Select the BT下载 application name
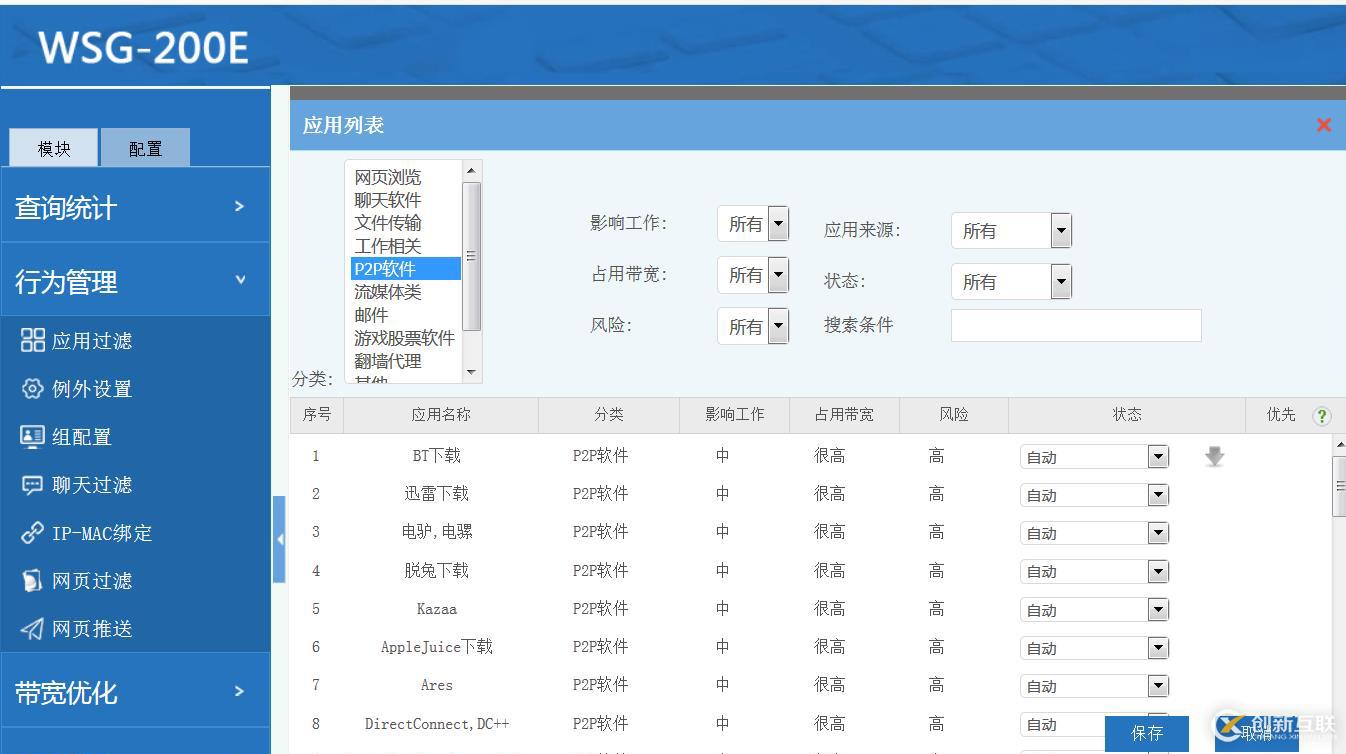Image resolution: width=1346 pixels, height=754 pixels. click(437, 456)
